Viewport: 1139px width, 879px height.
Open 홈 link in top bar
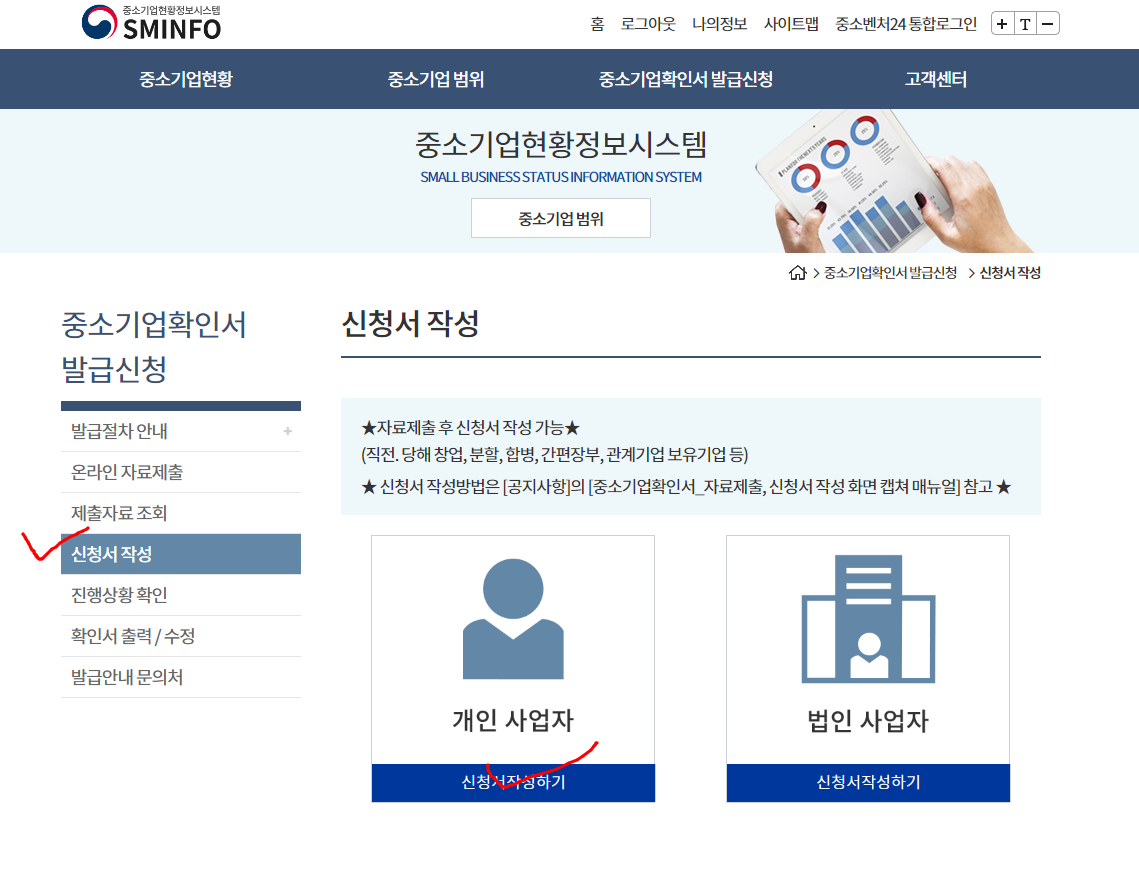click(597, 24)
